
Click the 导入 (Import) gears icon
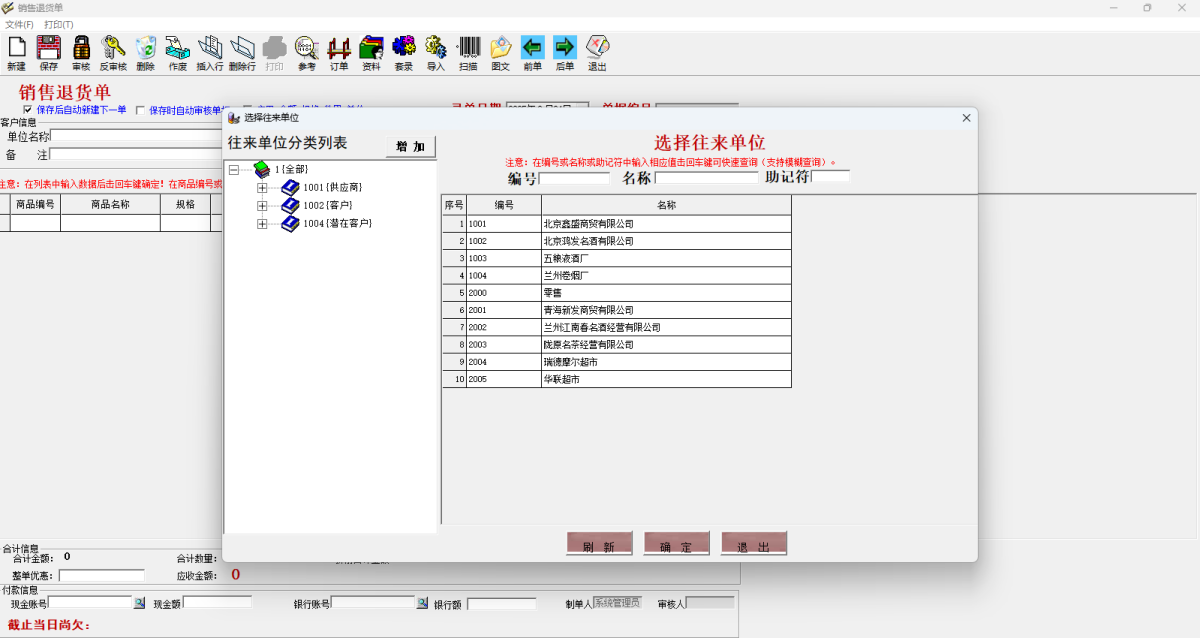(x=435, y=46)
